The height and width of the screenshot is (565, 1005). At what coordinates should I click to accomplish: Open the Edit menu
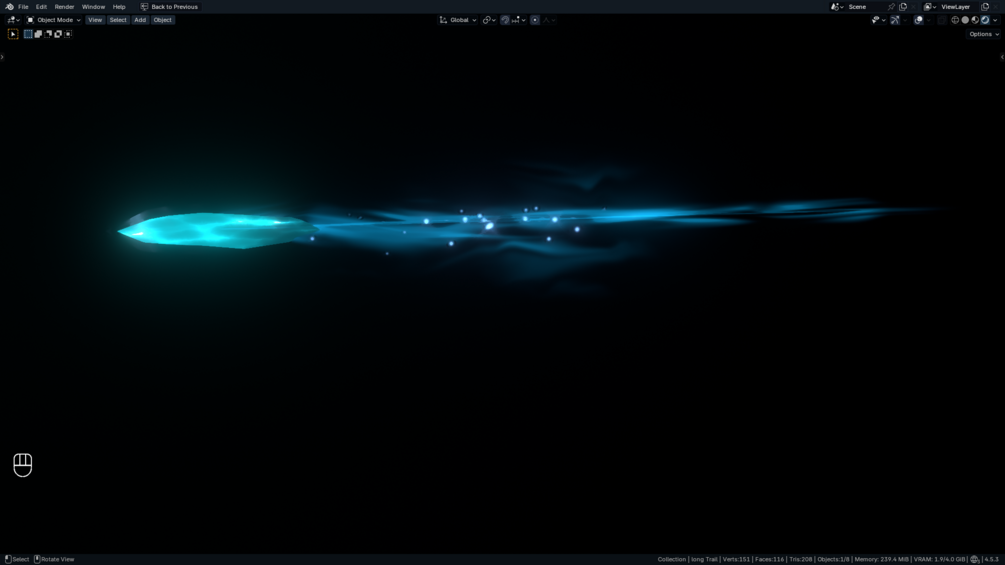[41, 6]
